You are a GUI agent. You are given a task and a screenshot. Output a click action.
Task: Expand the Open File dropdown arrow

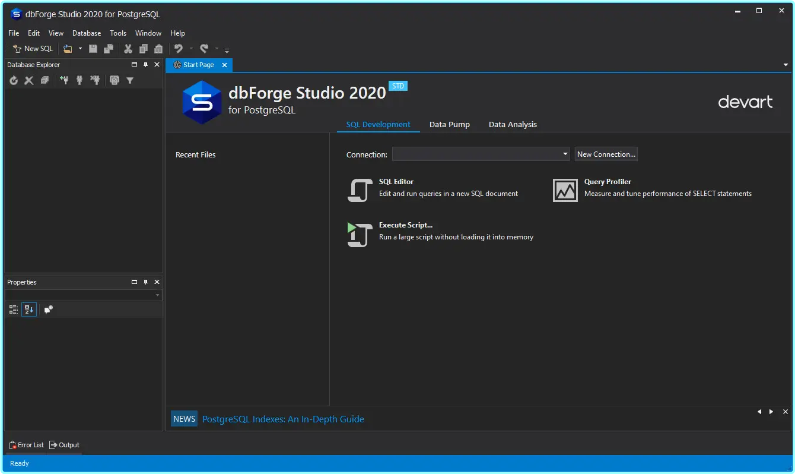pyautogui.click(x=80, y=49)
